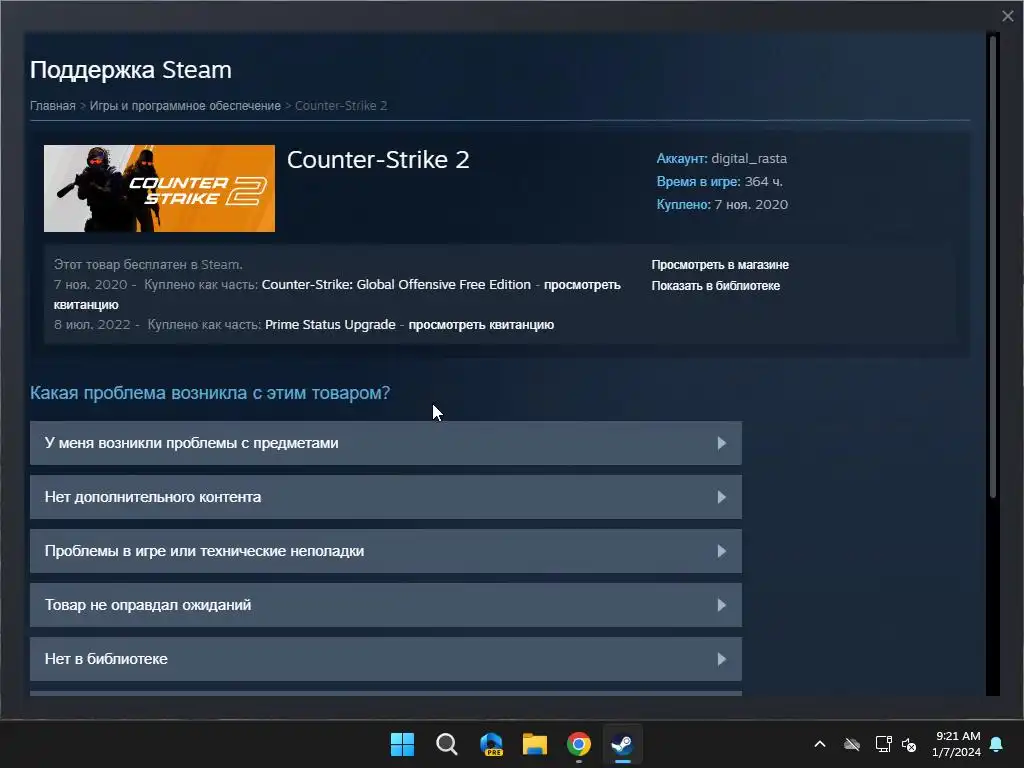The image size is (1024, 768).
Task: Open Игры и программное обеспечение breadcrumb
Action: [185, 106]
